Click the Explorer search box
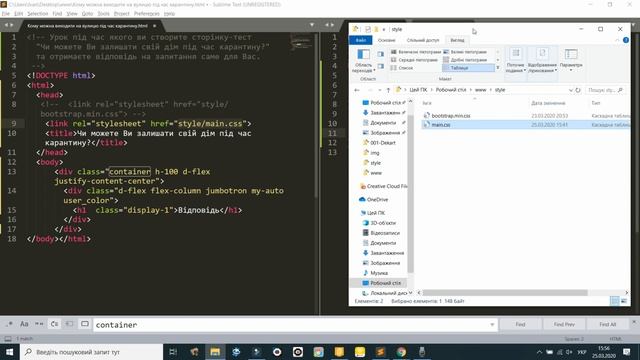Viewport: 640px width, 360px height. (604, 90)
